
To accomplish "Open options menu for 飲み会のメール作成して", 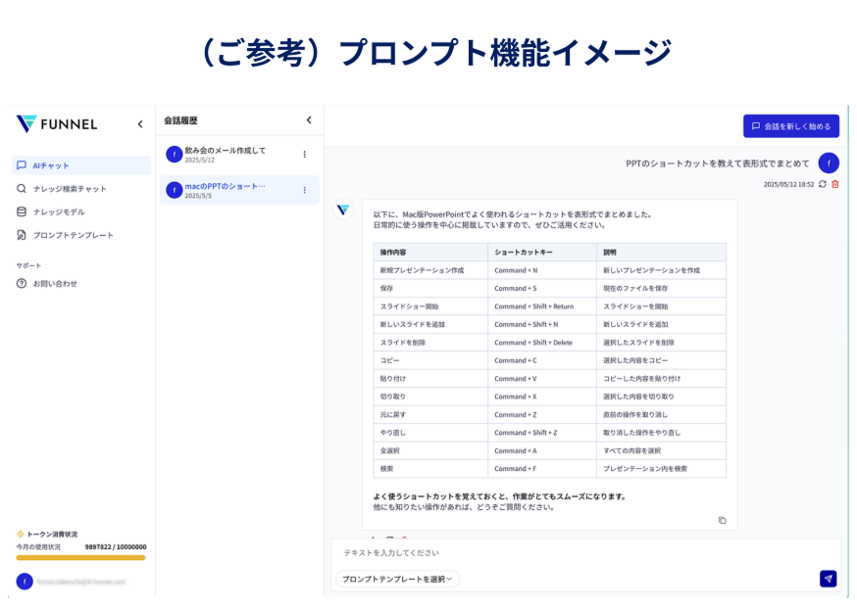I will tap(304, 155).
